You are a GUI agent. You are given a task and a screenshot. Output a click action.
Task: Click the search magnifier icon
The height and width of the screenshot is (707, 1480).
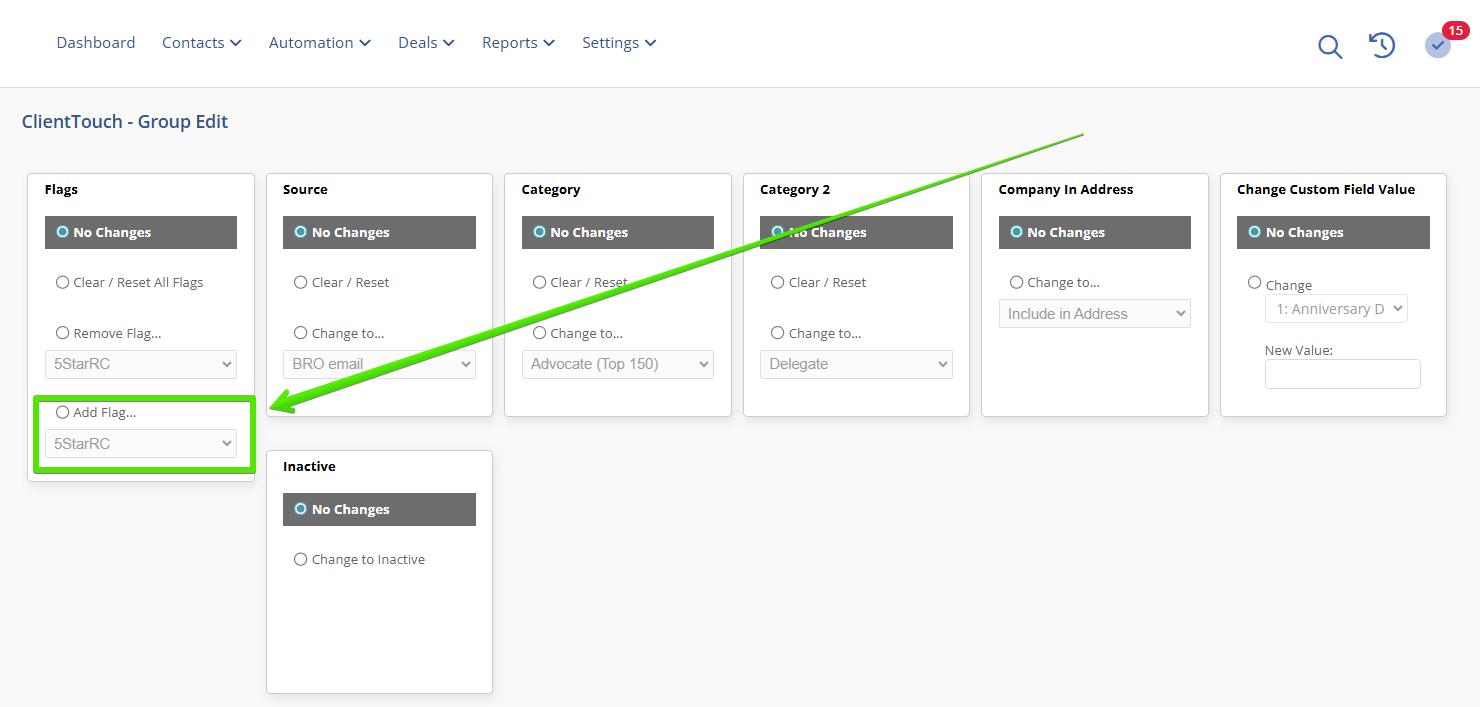(x=1329, y=46)
